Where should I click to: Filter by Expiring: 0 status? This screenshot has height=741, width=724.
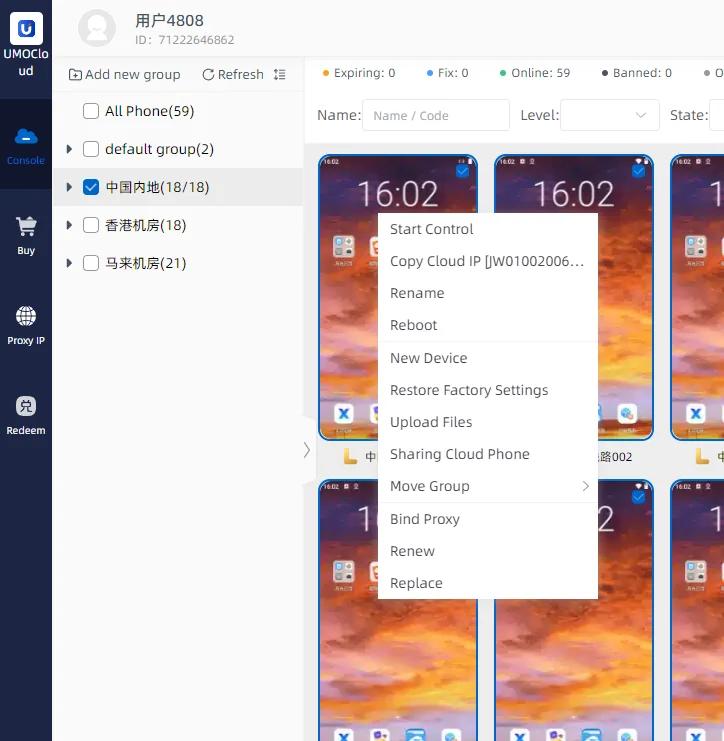coord(359,73)
